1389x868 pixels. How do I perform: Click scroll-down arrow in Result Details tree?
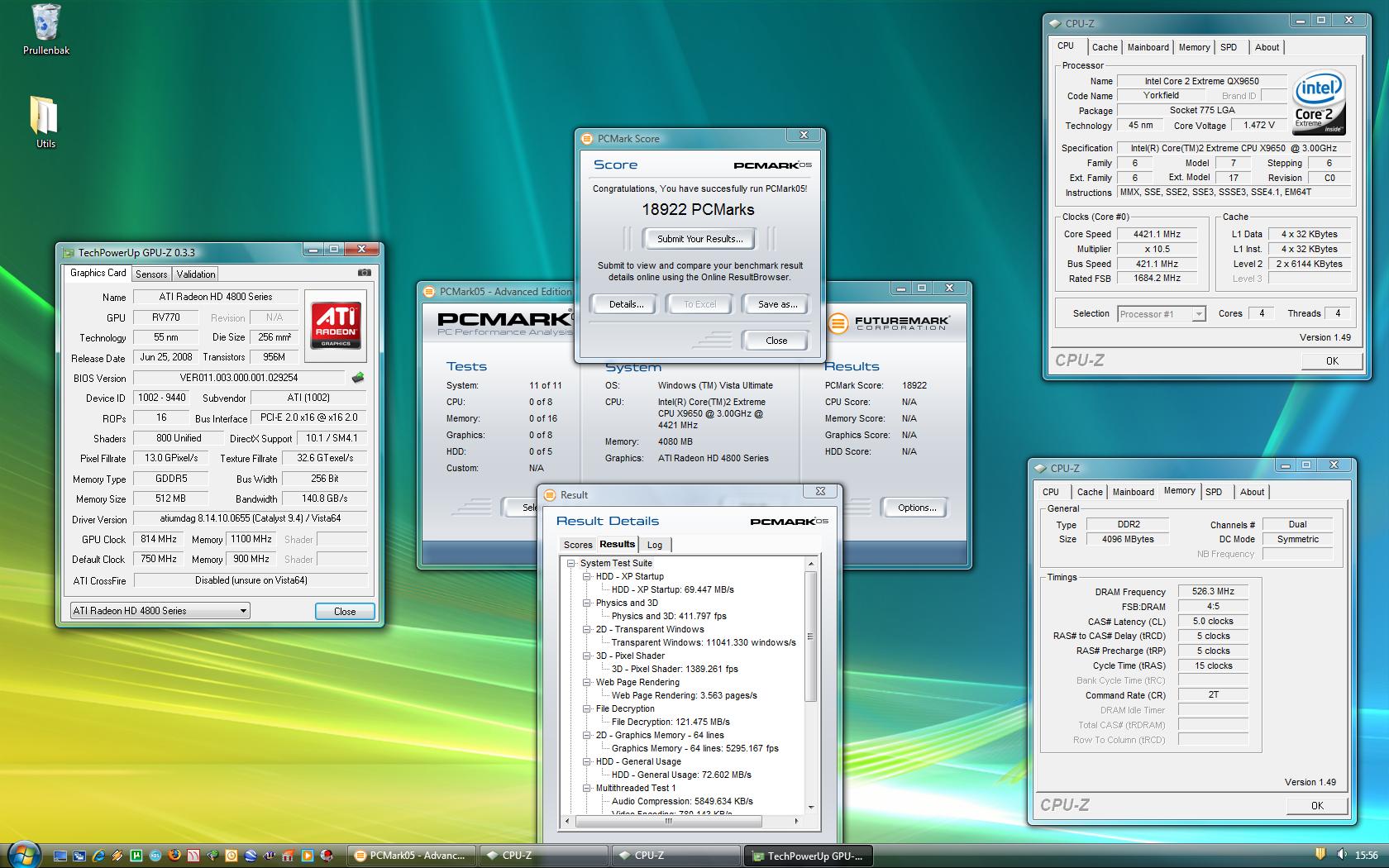(x=811, y=808)
